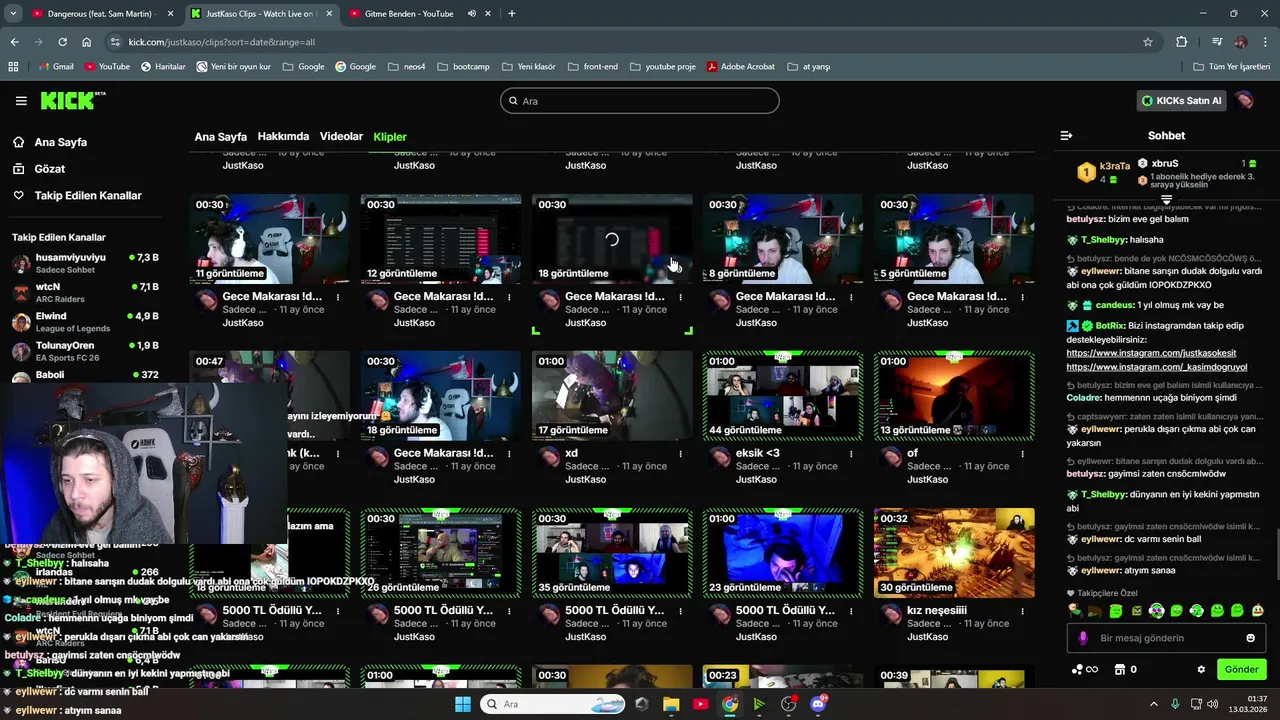Open options for 11 görüntüleme Gece Makarası clip

[x=338, y=297]
